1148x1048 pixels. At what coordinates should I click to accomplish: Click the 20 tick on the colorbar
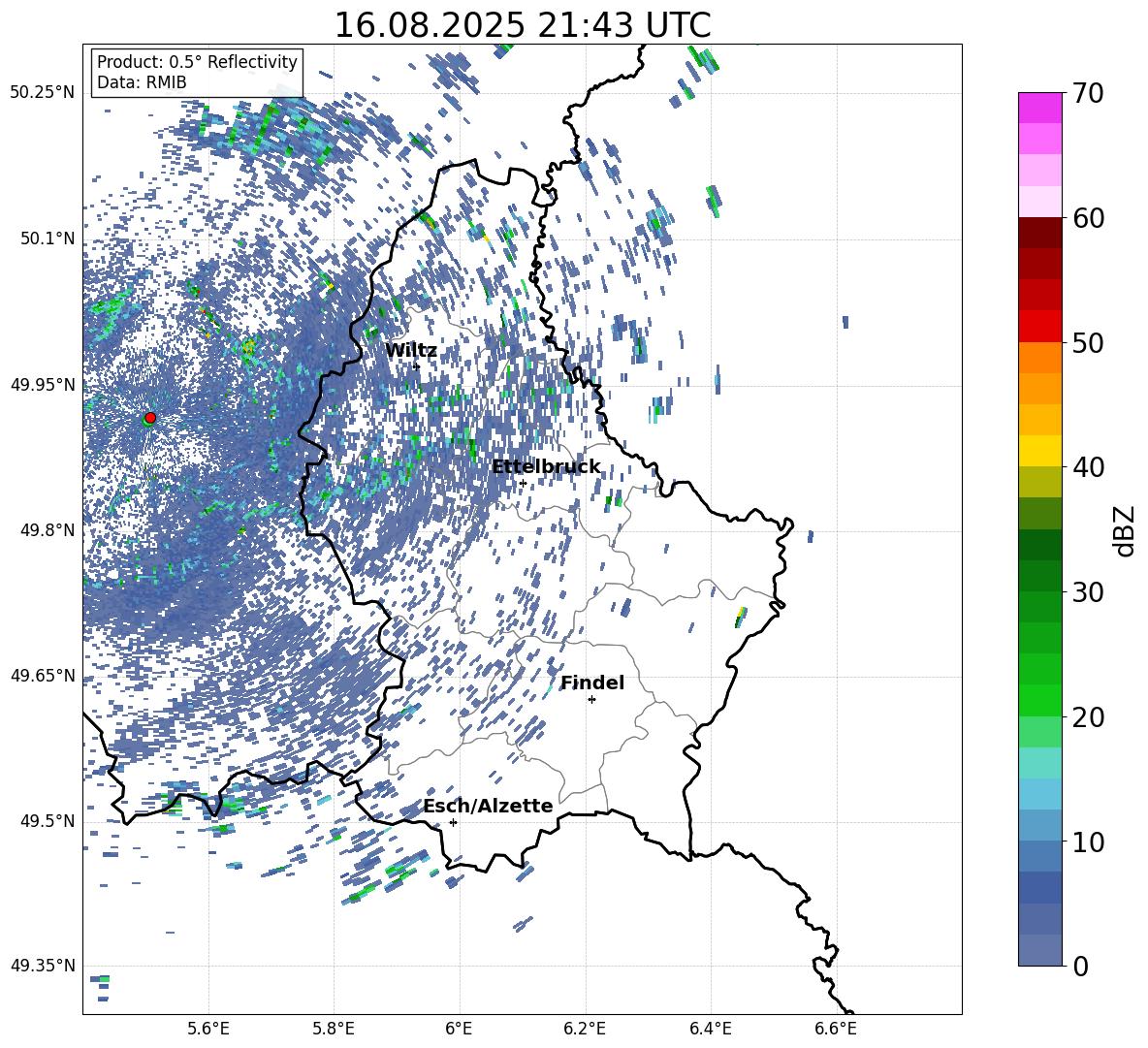(x=1087, y=717)
